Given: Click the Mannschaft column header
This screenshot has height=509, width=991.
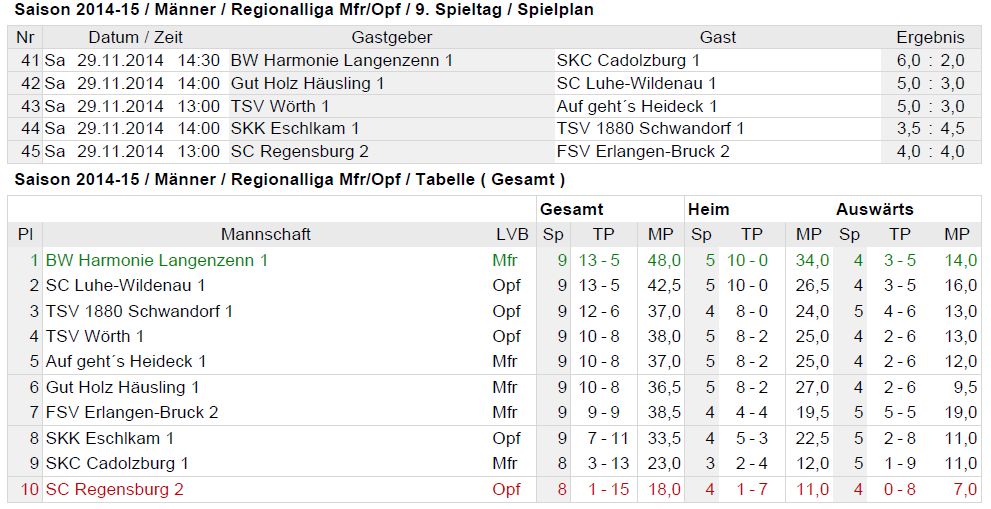Looking at the screenshot, I should (265, 235).
